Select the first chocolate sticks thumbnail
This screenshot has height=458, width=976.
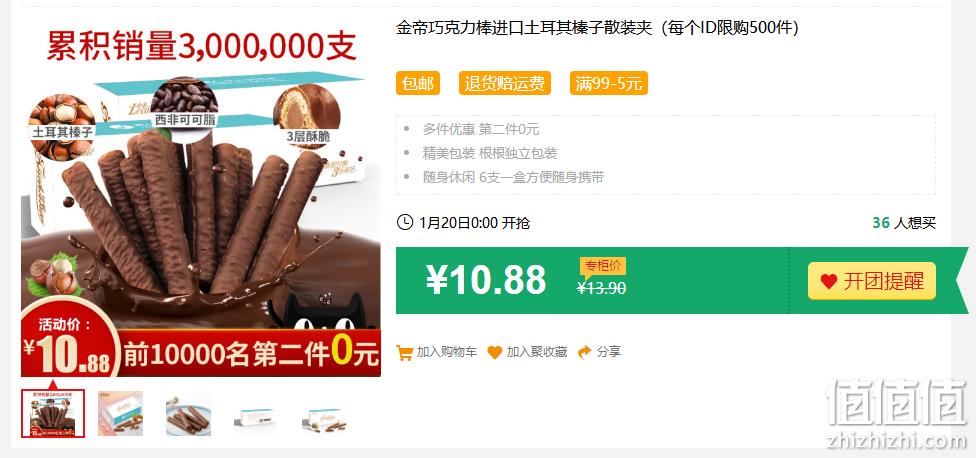point(53,414)
